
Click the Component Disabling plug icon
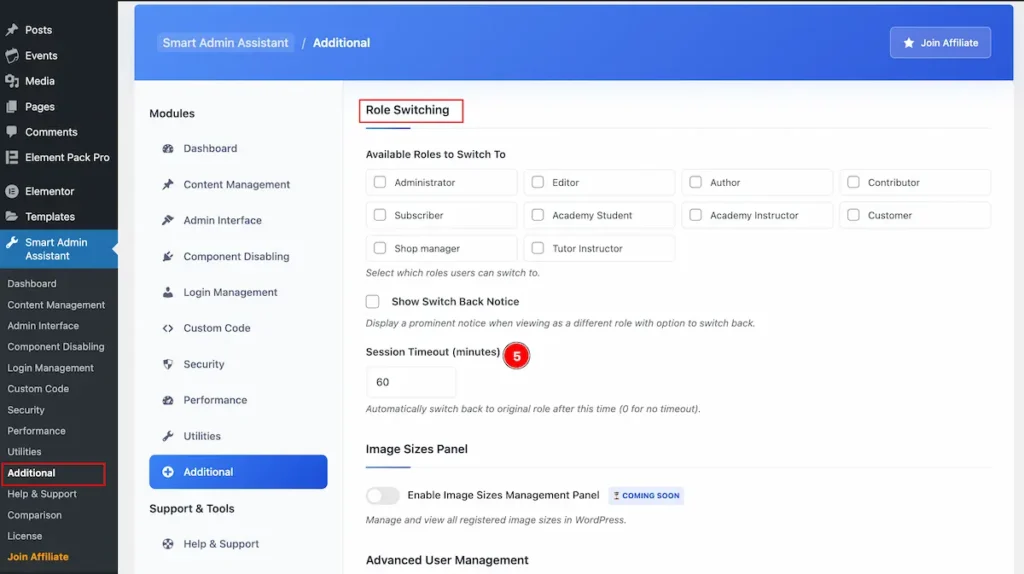[x=168, y=256]
